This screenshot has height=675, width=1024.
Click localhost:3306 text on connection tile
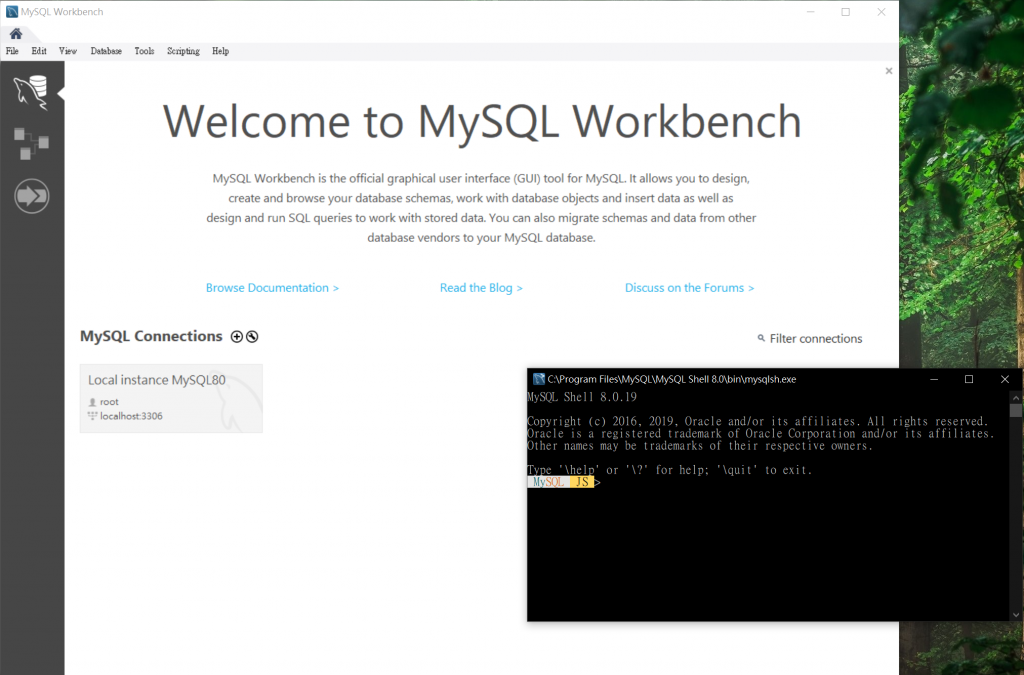[131, 416]
